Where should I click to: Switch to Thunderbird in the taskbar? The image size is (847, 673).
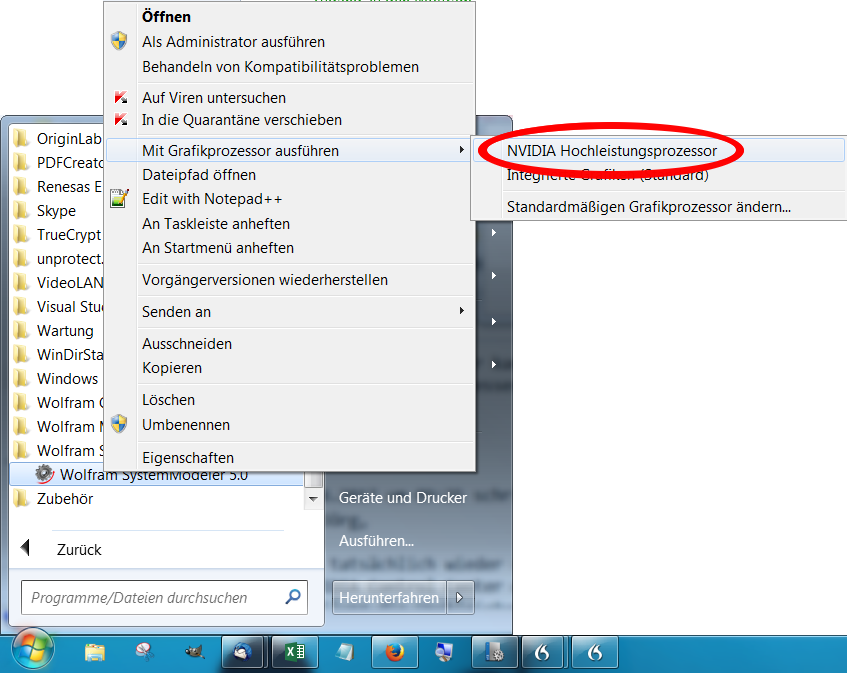click(243, 652)
